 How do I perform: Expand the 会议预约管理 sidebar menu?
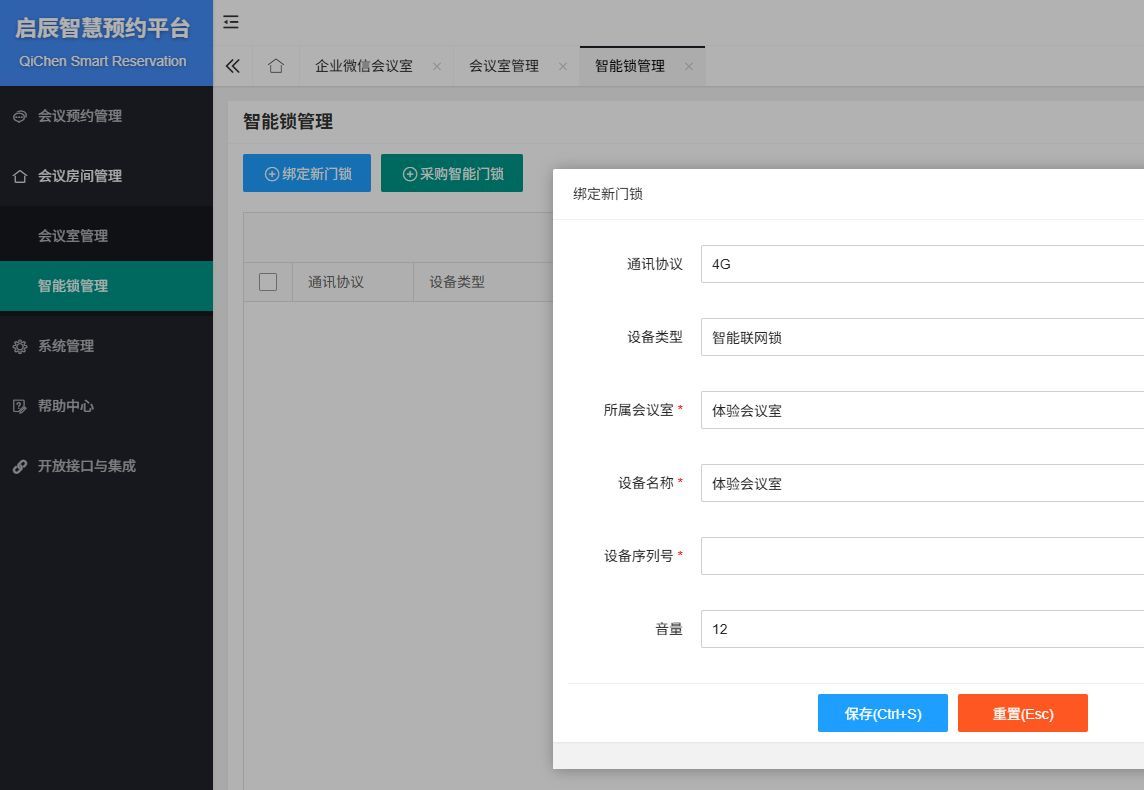(80, 116)
